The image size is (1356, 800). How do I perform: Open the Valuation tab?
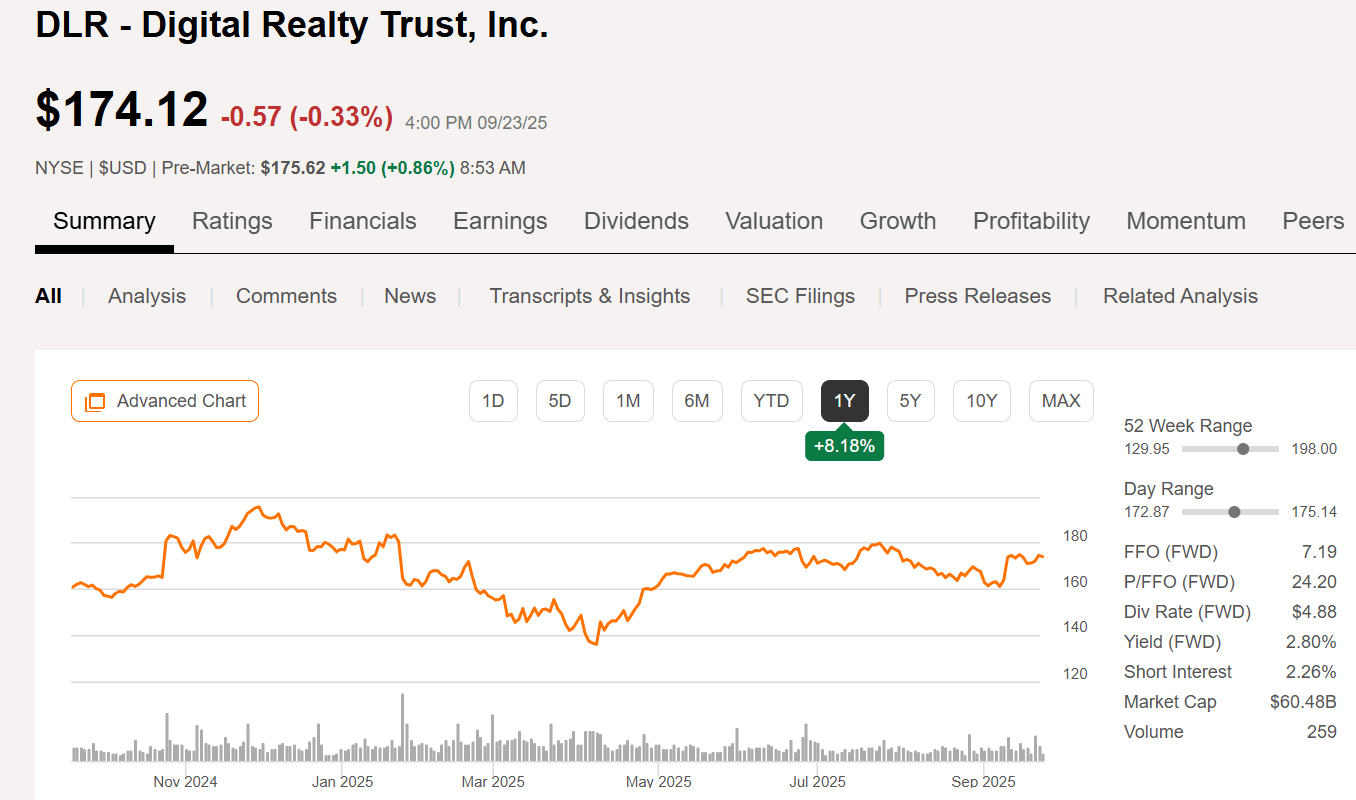pos(774,221)
